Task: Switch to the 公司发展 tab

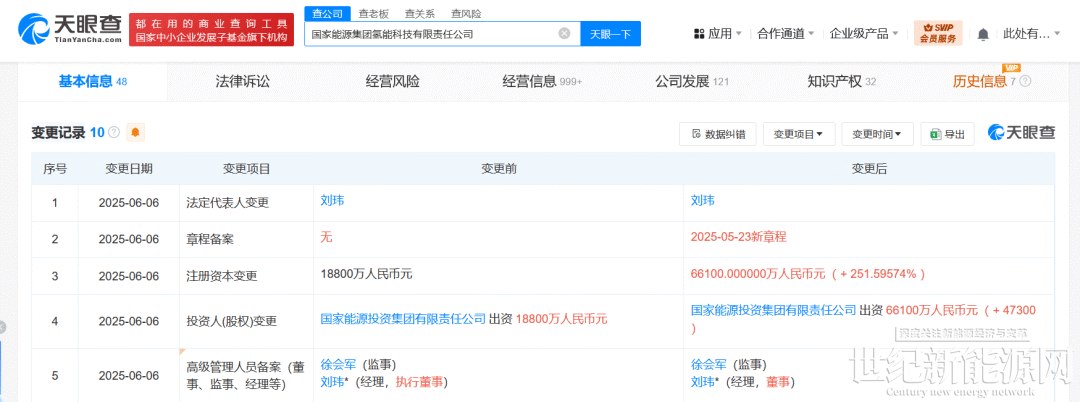Action: point(692,81)
